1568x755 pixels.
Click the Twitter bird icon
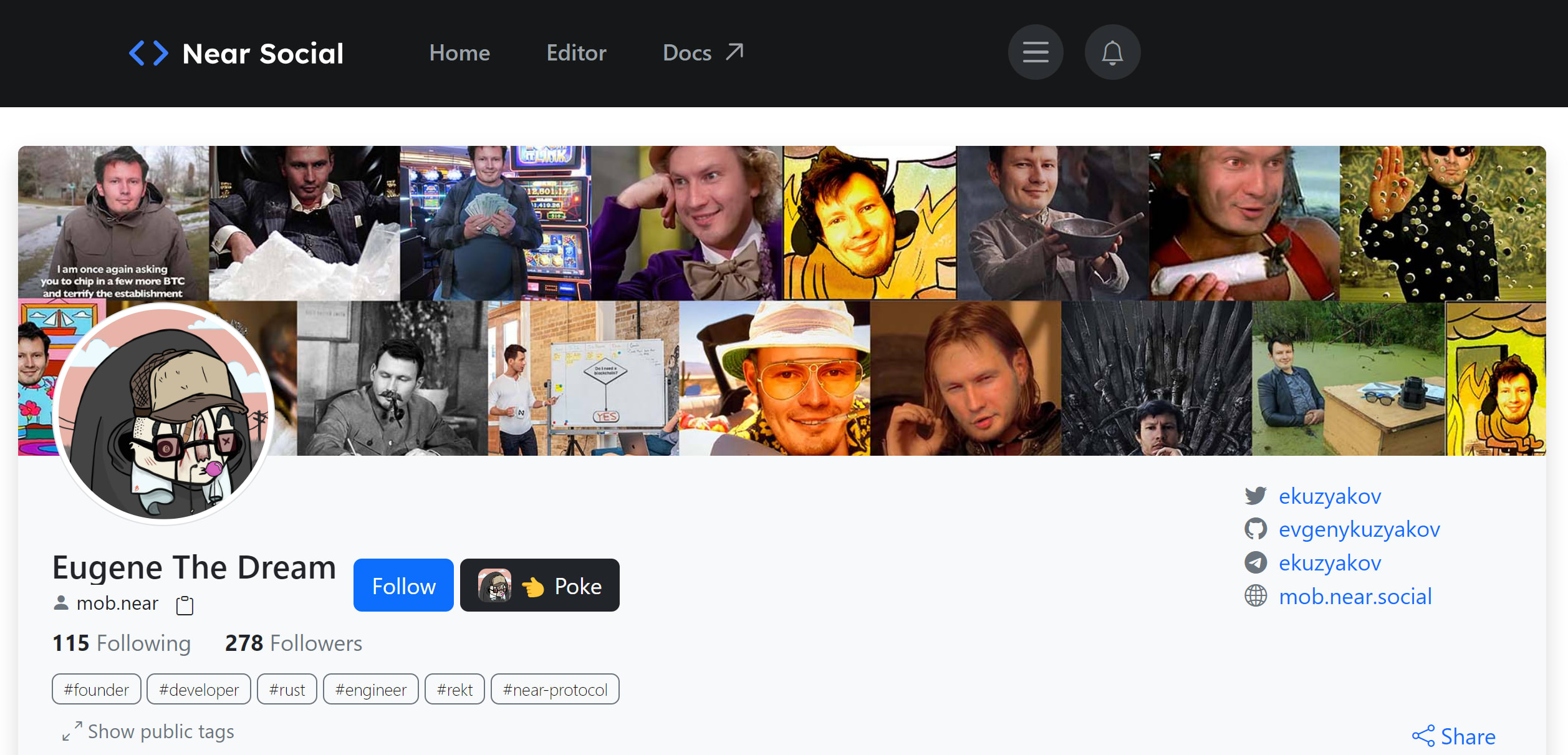1256,496
